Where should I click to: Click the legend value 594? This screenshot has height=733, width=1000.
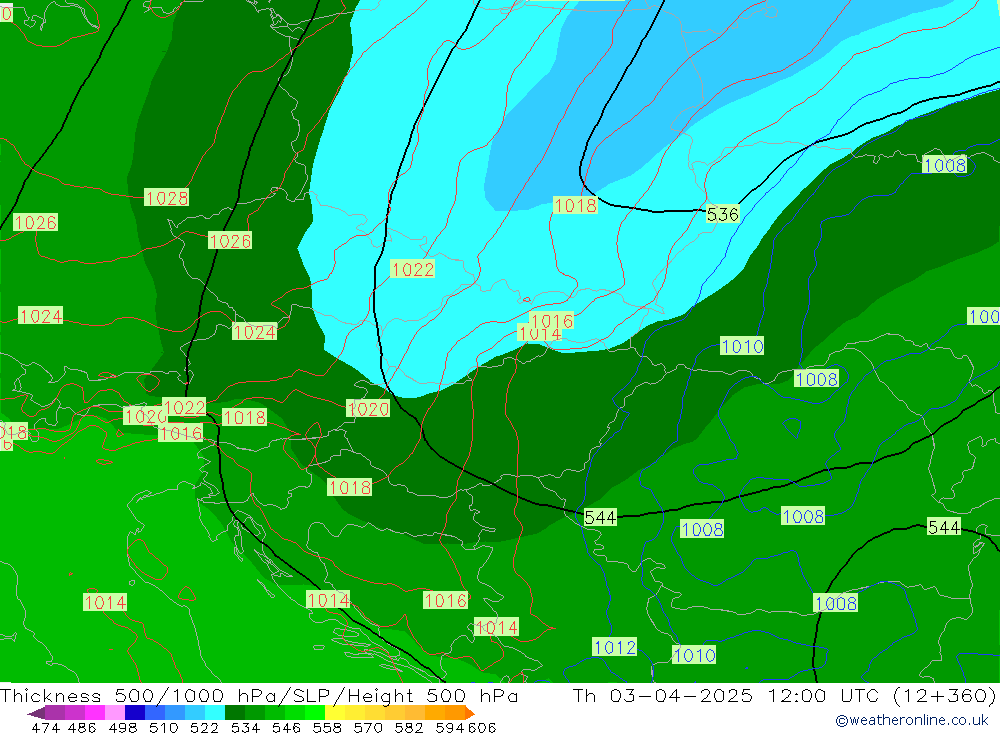450,727
